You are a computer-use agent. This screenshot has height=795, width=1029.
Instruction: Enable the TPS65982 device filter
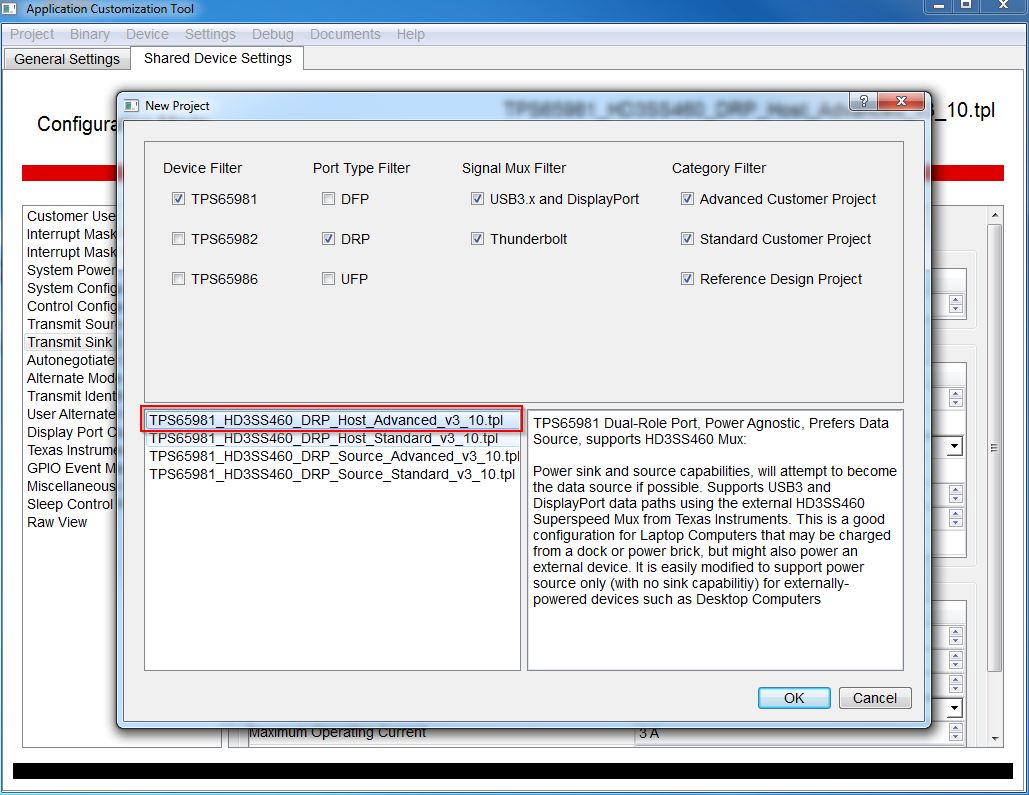point(178,239)
